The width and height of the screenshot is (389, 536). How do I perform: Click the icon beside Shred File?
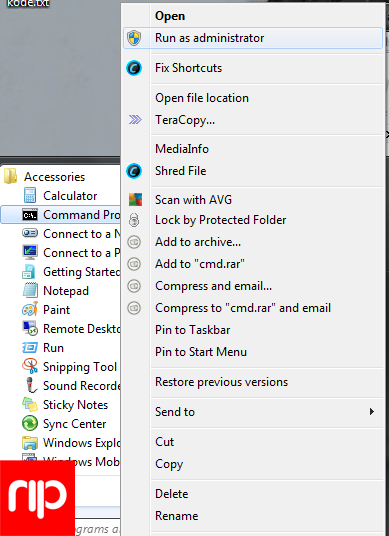tap(134, 171)
